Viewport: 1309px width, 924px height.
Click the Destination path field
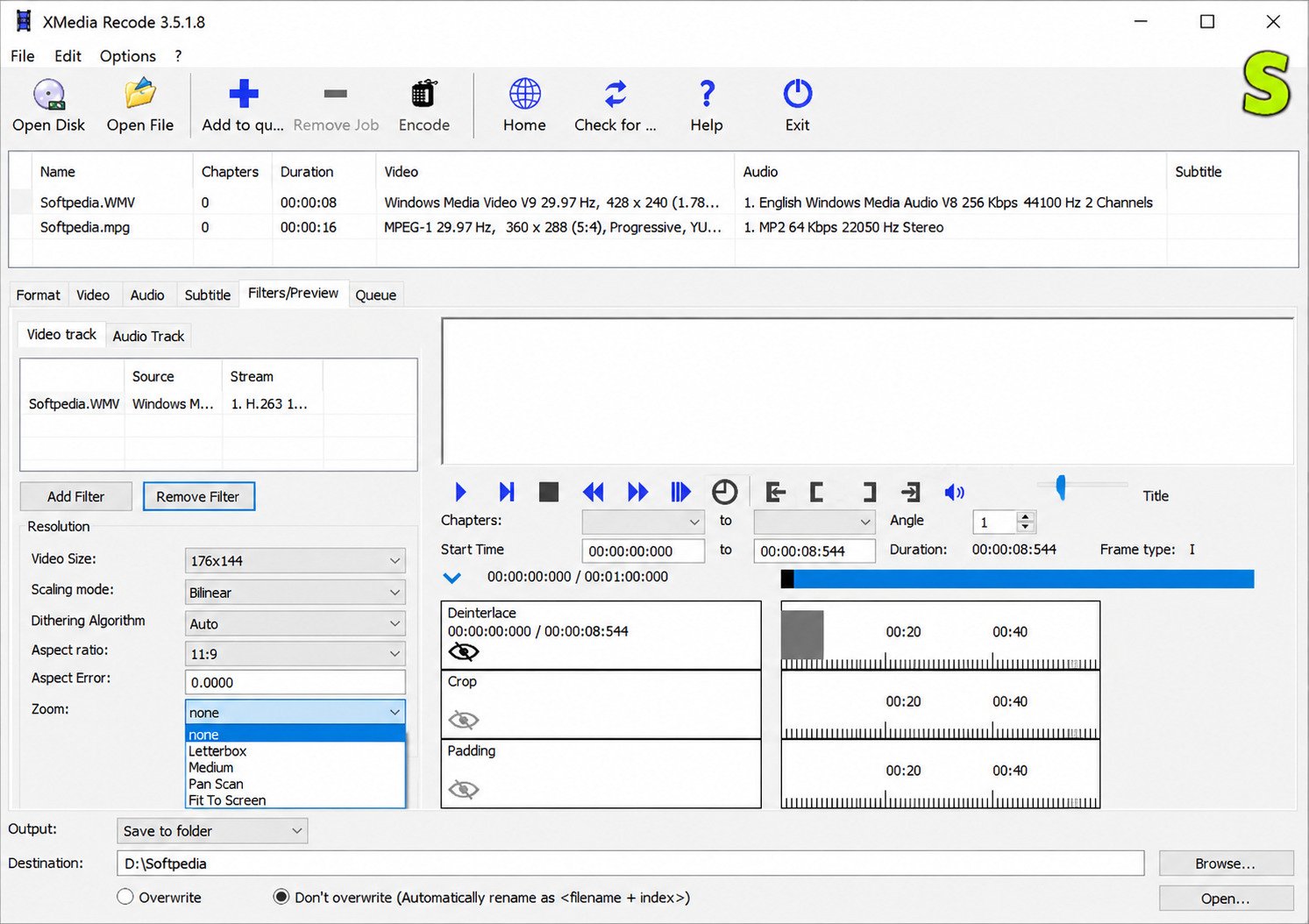(x=630, y=864)
